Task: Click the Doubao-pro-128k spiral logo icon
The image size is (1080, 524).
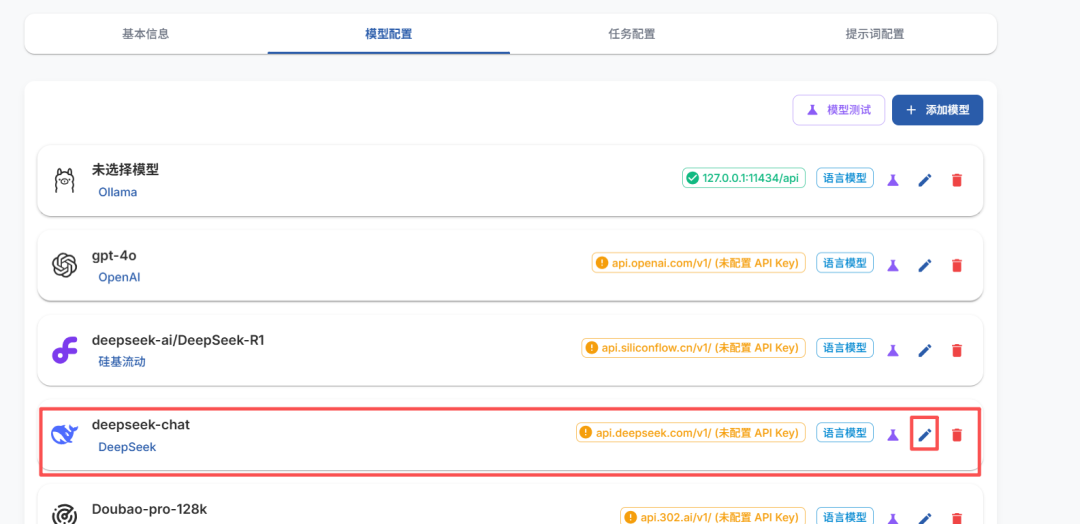Action: [x=64, y=515]
